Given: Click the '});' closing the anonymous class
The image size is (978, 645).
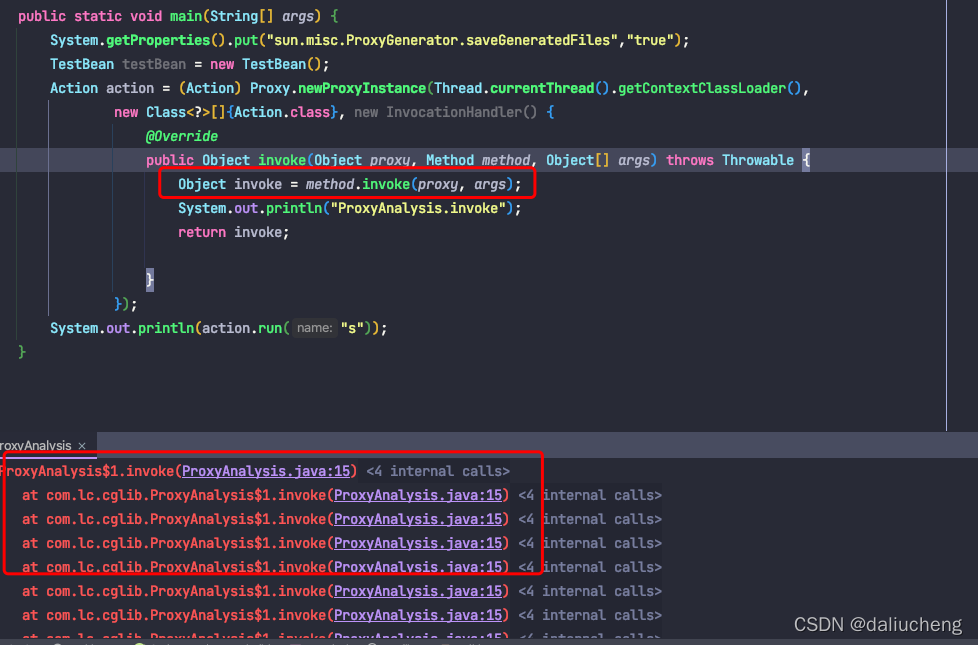Looking at the screenshot, I should click(126, 304).
